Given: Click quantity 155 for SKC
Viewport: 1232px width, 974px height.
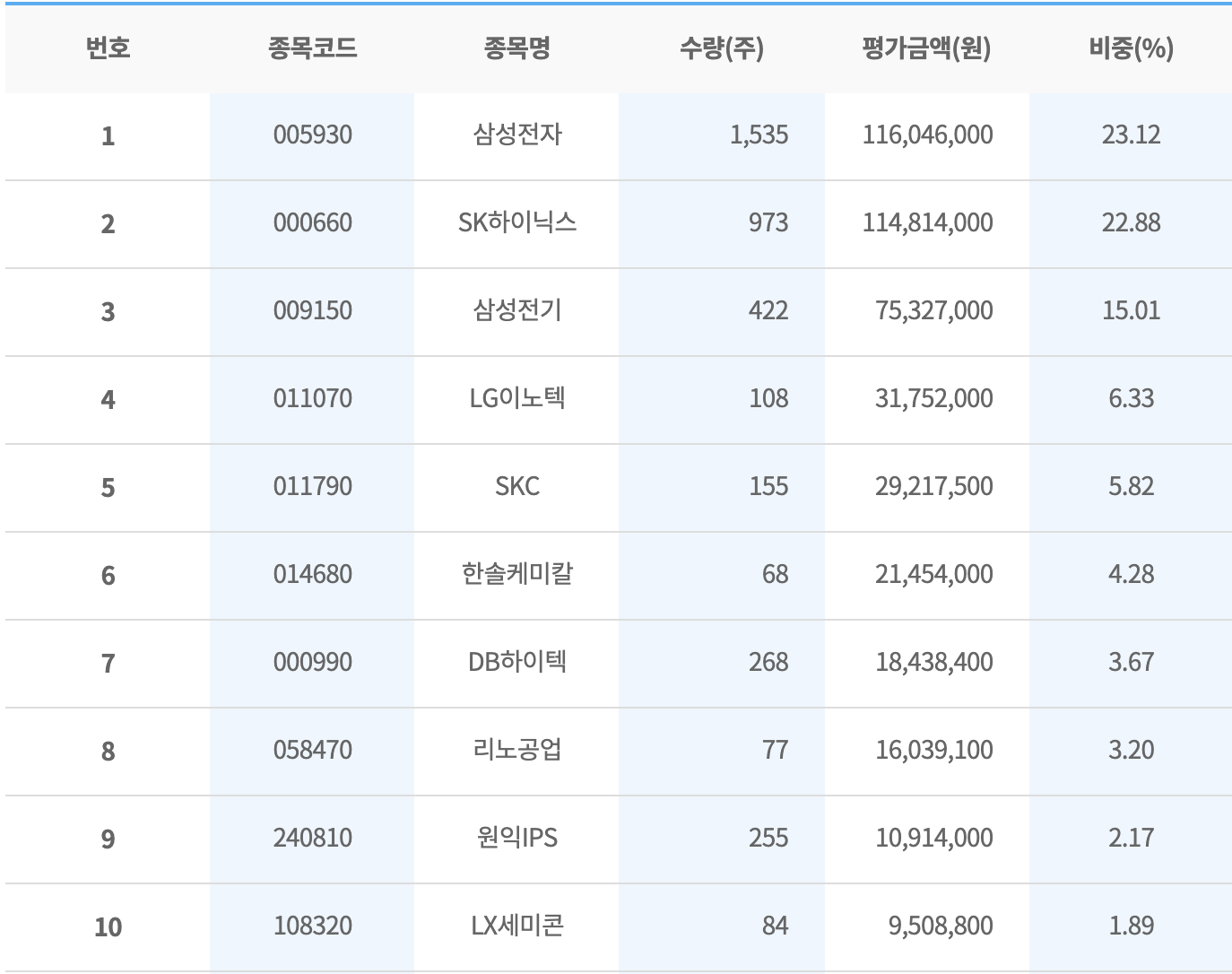Looking at the screenshot, I should point(768,487).
